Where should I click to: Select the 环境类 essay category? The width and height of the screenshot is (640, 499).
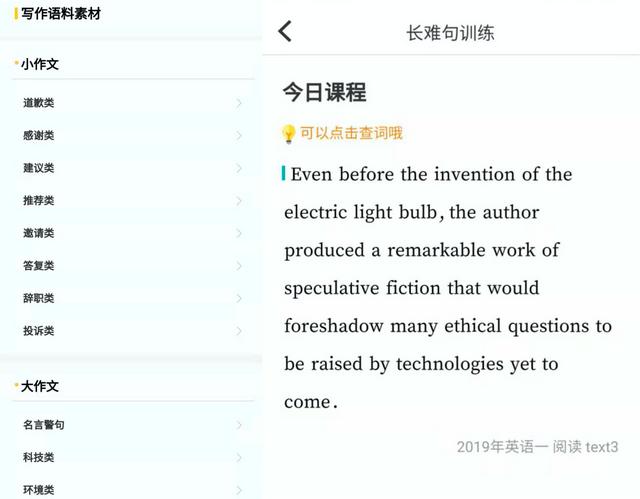tap(39, 490)
